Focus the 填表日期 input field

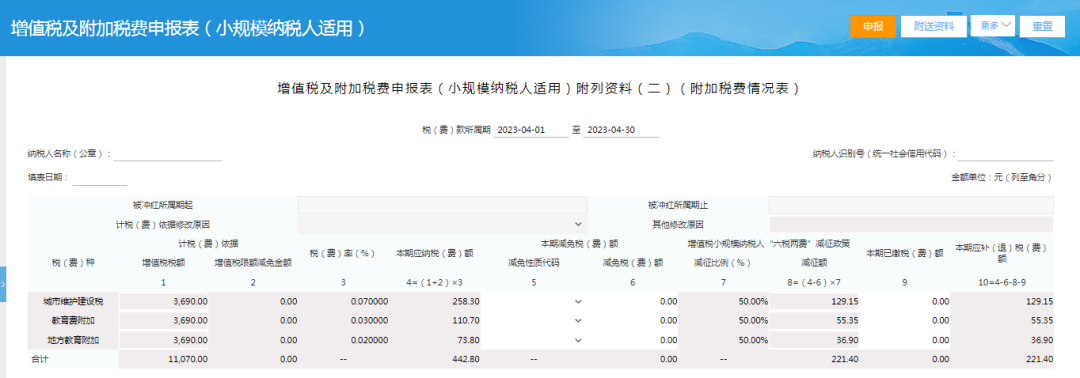(x=100, y=178)
